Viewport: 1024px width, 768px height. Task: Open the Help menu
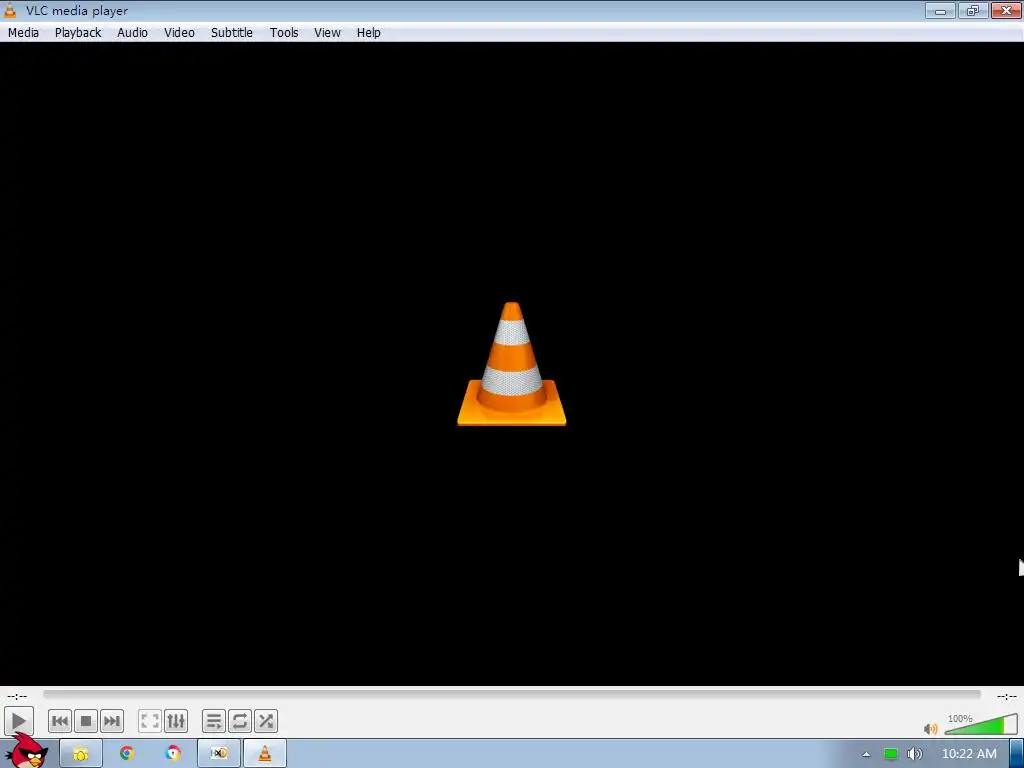pyautogui.click(x=368, y=33)
